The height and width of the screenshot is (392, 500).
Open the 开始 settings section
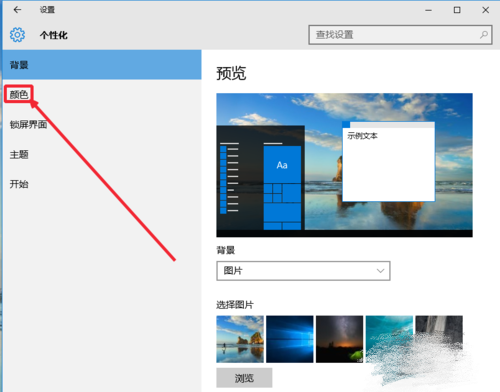[19, 184]
